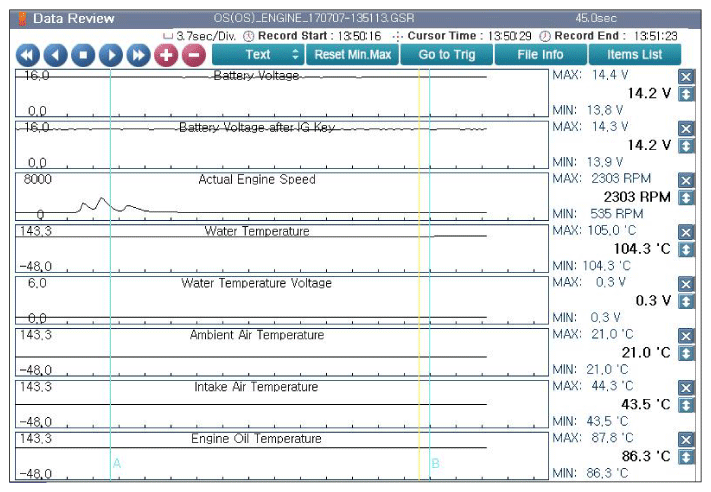Expand the Engine Oil Temperature graph
Screen dimensions: 711x492
[686, 457]
